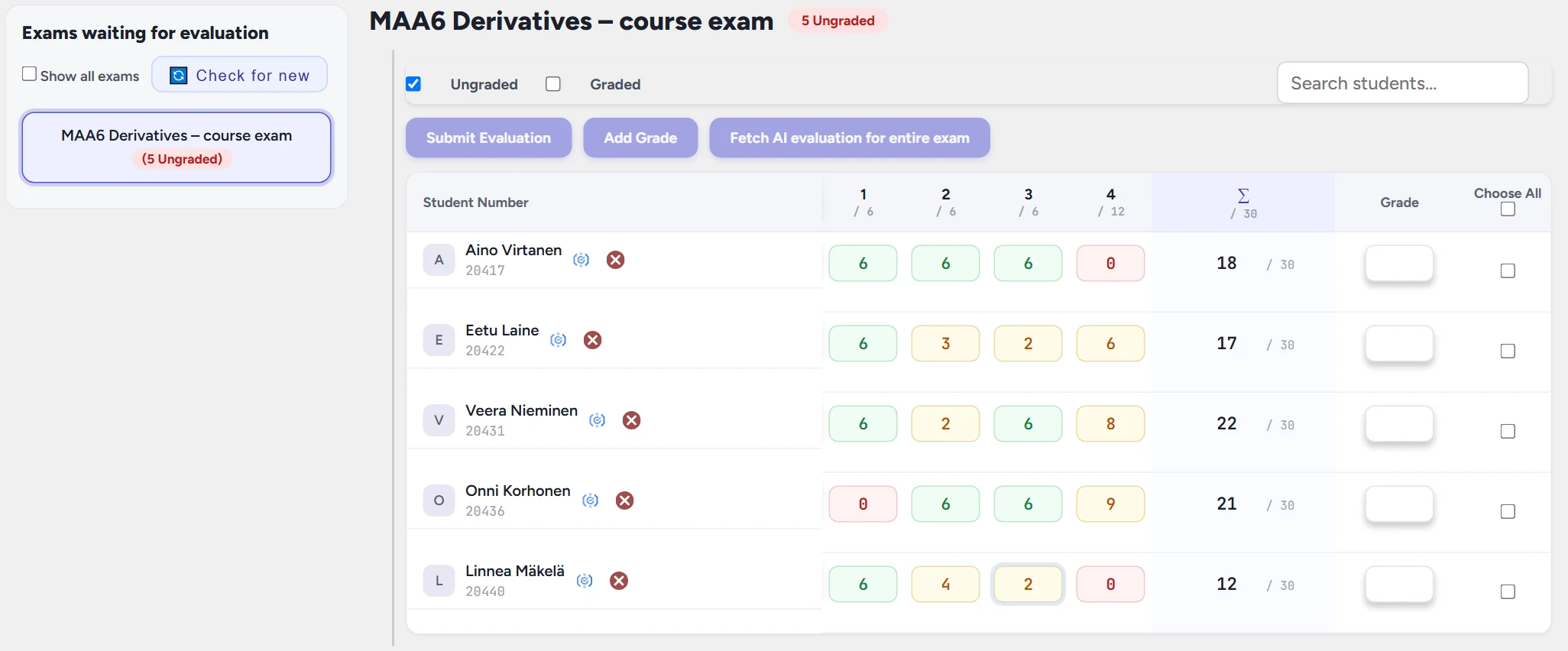The width and height of the screenshot is (1568, 651).
Task: Click red remove icon for Aino Virtanen
Action: [615, 260]
